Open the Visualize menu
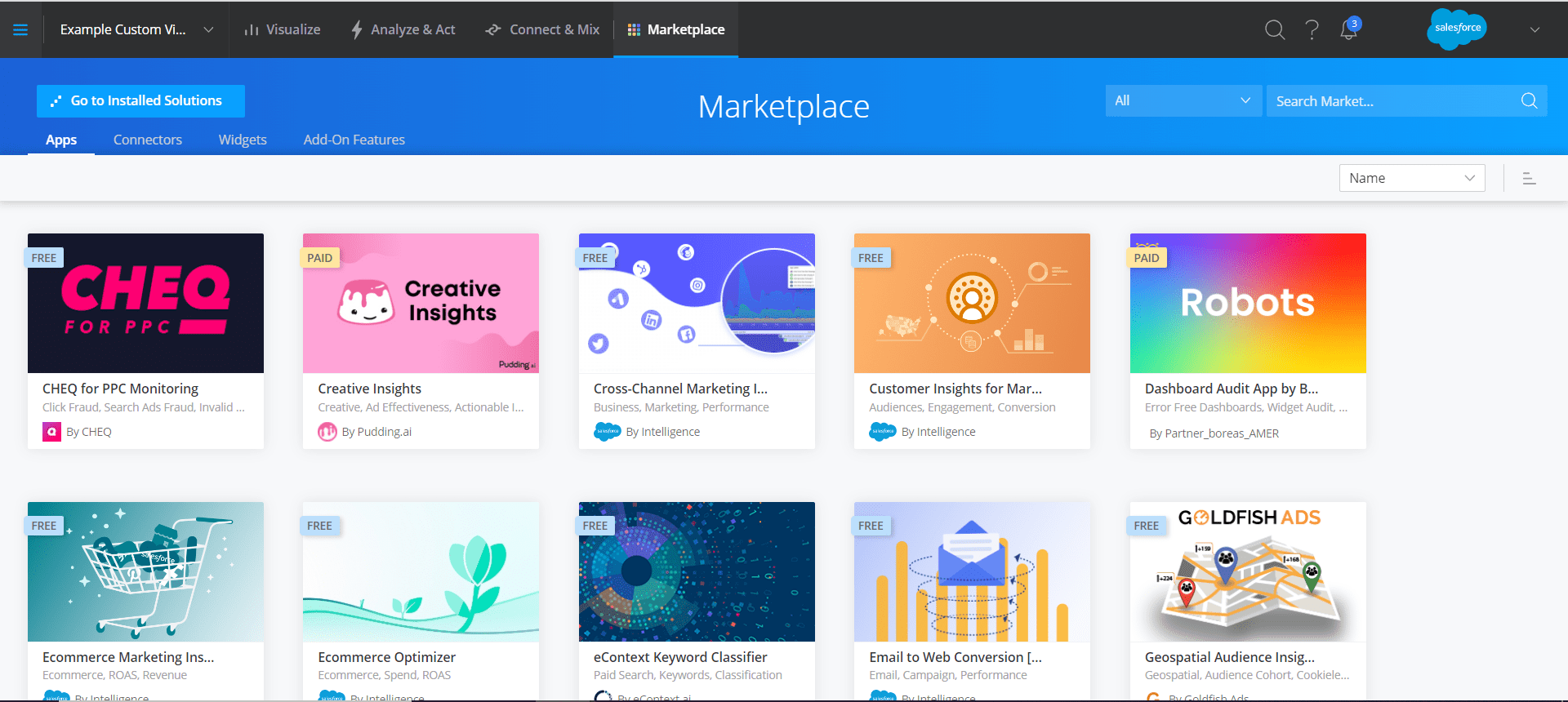The height and width of the screenshot is (702, 1568). click(x=283, y=30)
